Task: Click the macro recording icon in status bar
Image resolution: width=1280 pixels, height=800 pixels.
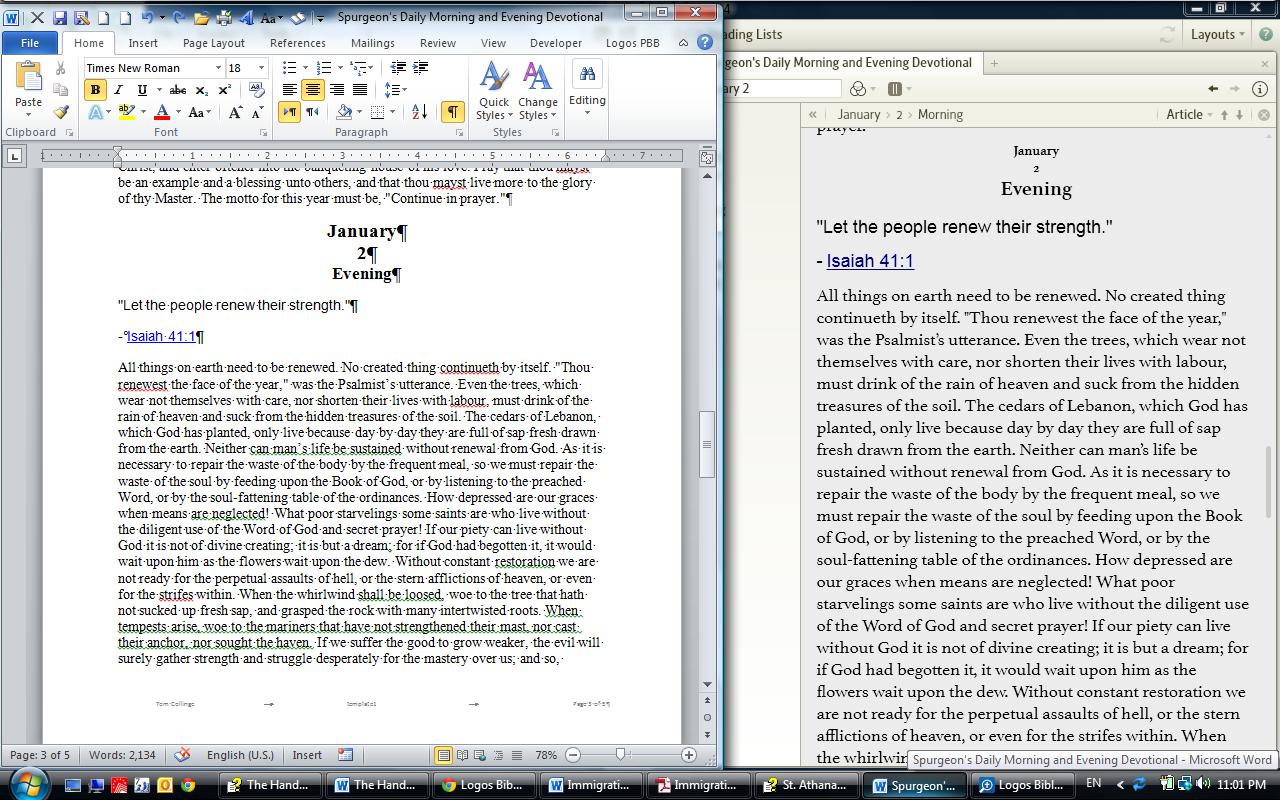Action: (x=346, y=755)
